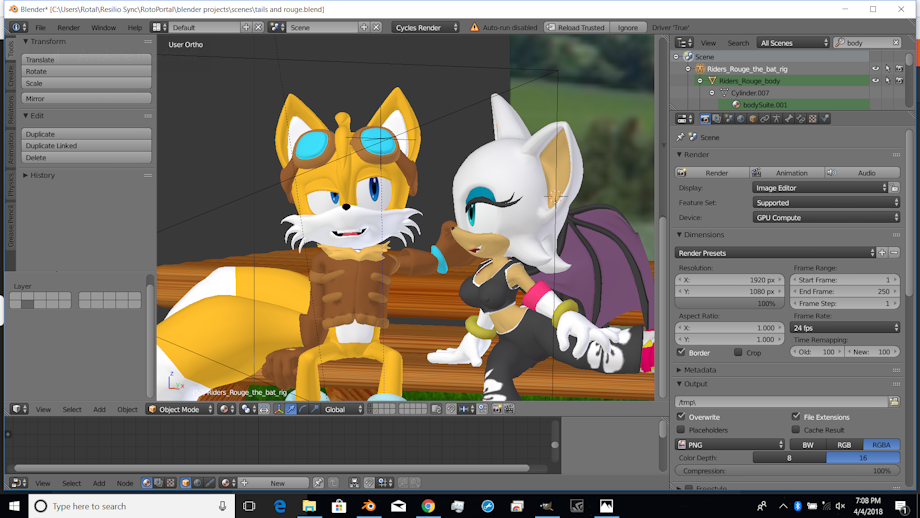The height and width of the screenshot is (518, 920).
Task: Toggle the Border checkbox
Action: pyautogui.click(x=681, y=353)
